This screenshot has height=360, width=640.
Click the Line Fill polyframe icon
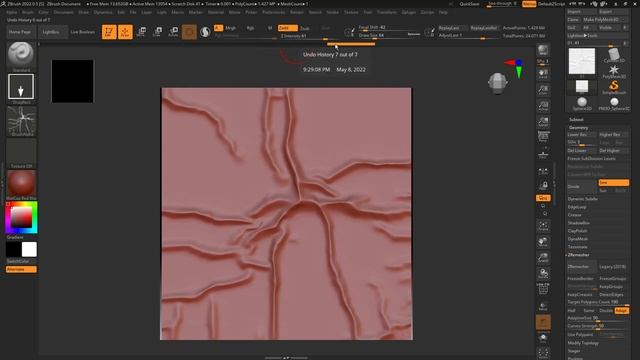tap(543, 289)
